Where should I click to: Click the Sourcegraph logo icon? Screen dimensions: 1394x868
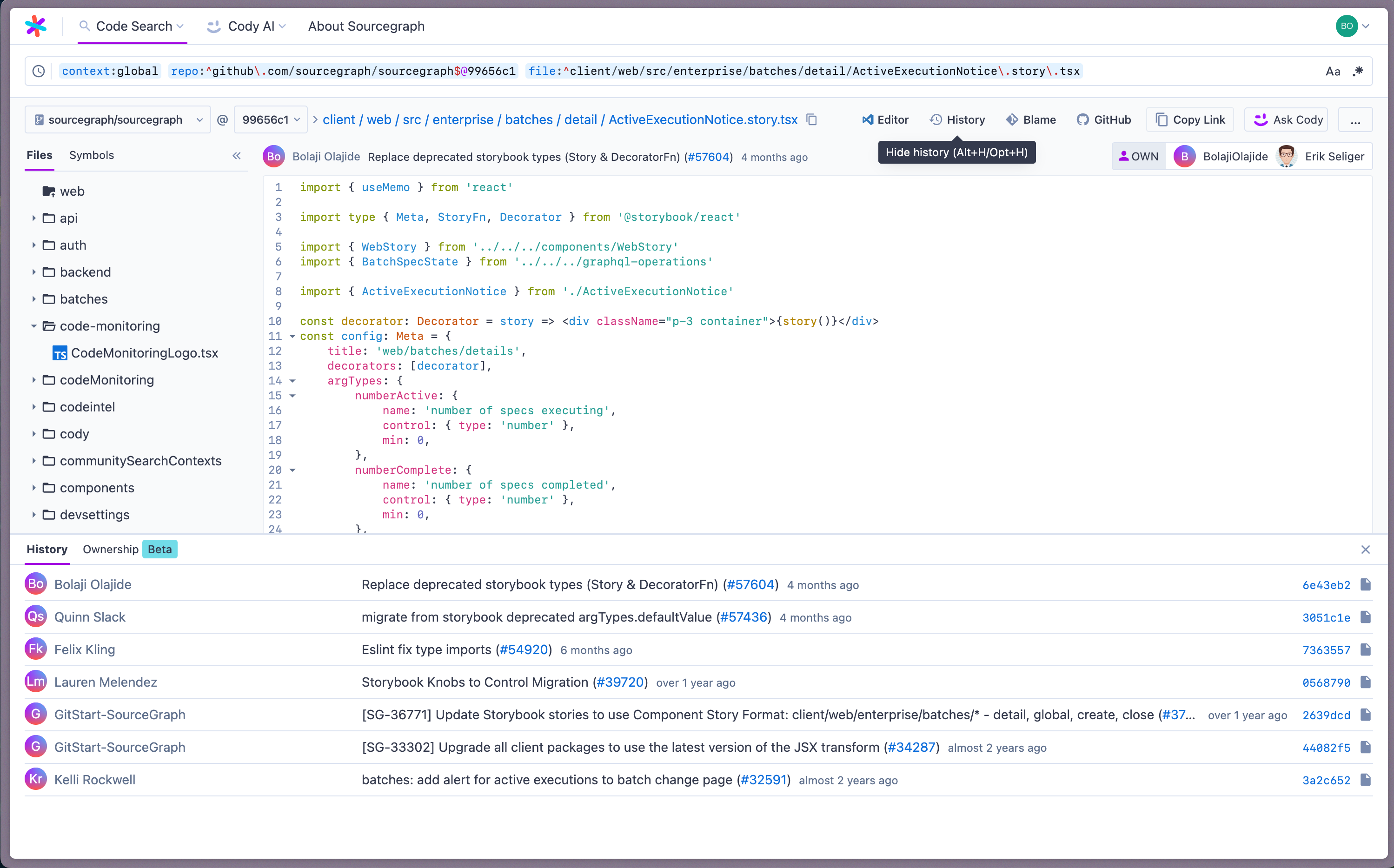[36, 26]
